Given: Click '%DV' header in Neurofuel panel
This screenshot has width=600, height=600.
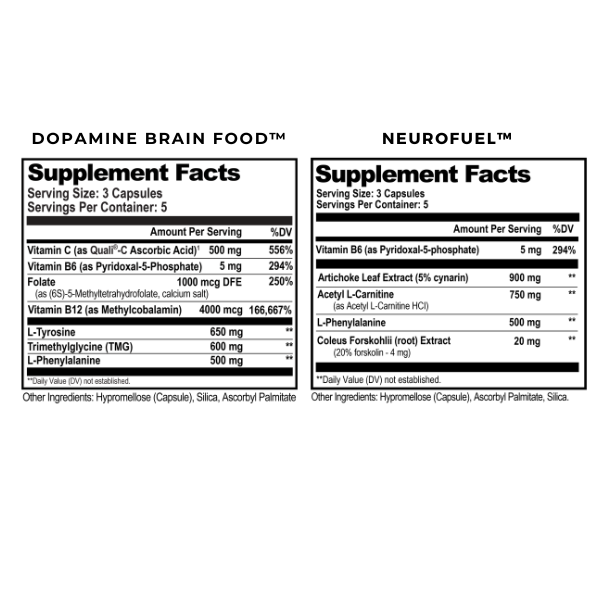Looking at the screenshot, I should (x=563, y=229).
